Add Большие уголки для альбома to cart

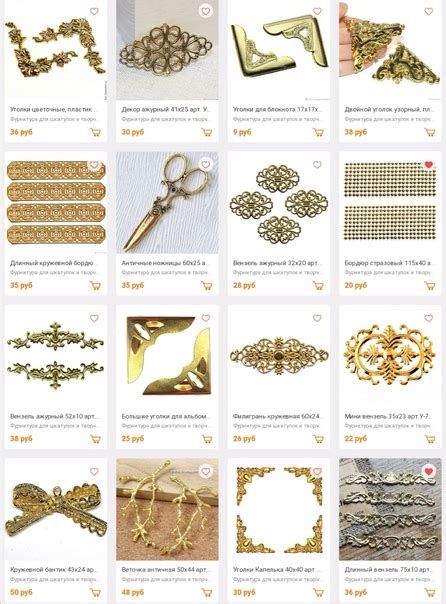click(207, 439)
